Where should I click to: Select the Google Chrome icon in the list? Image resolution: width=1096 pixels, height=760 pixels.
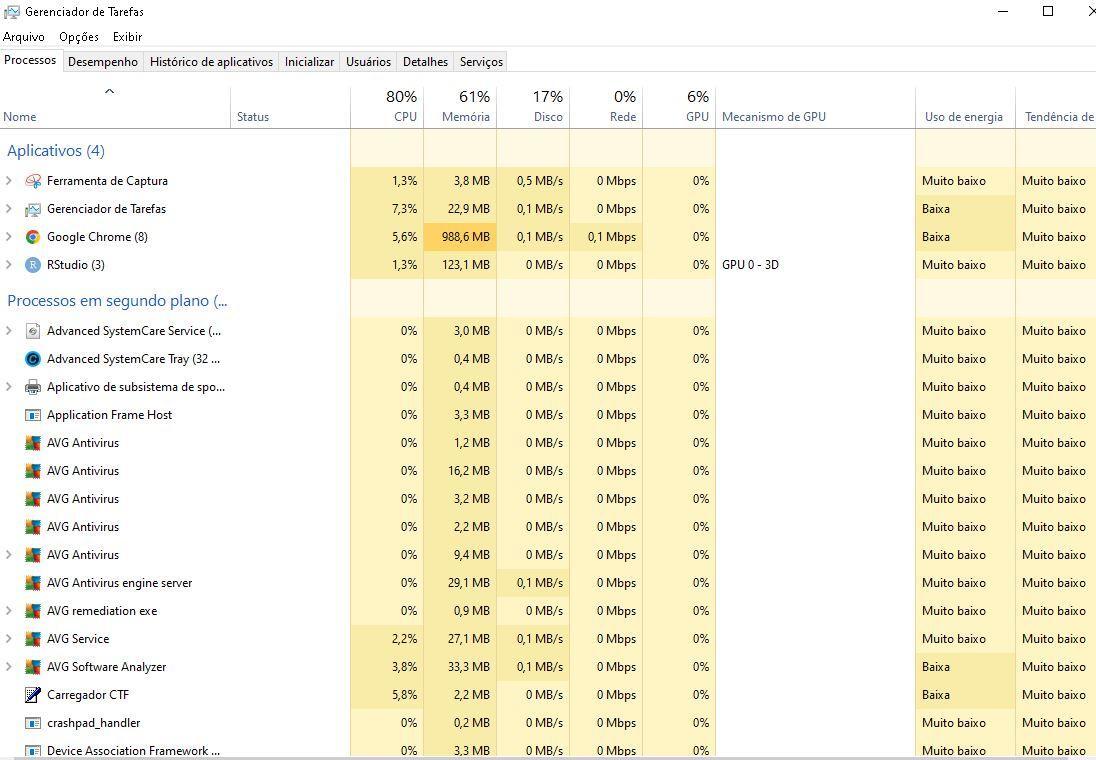tap(33, 237)
